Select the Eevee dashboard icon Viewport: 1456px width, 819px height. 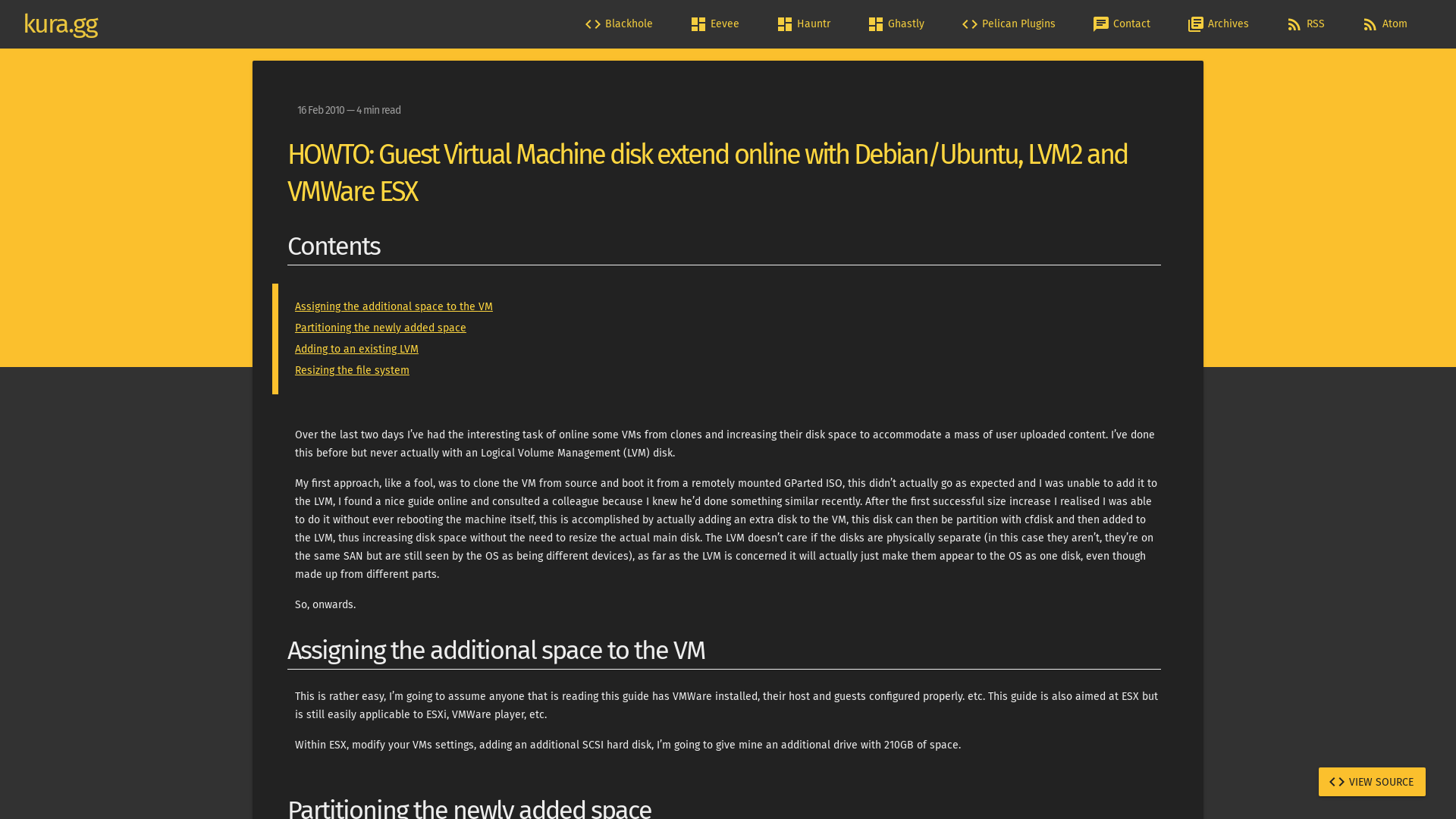click(698, 24)
